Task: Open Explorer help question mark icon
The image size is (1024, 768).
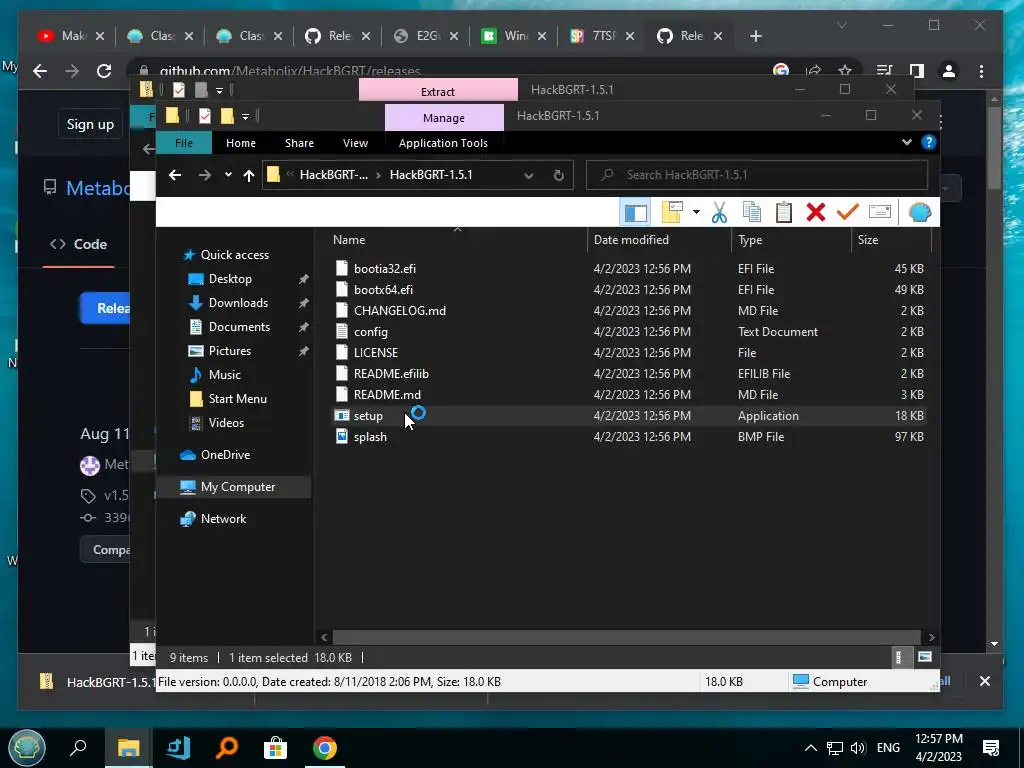Action: click(928, 142)
